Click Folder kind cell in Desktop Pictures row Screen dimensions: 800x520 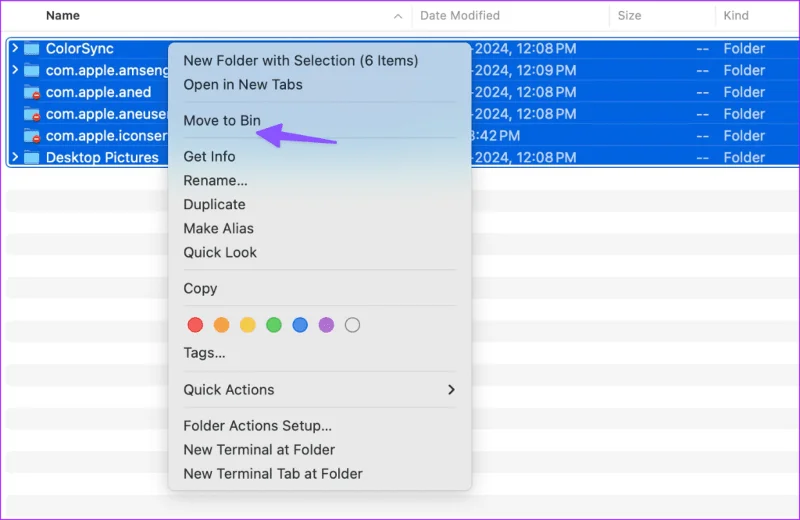(744, 158)
